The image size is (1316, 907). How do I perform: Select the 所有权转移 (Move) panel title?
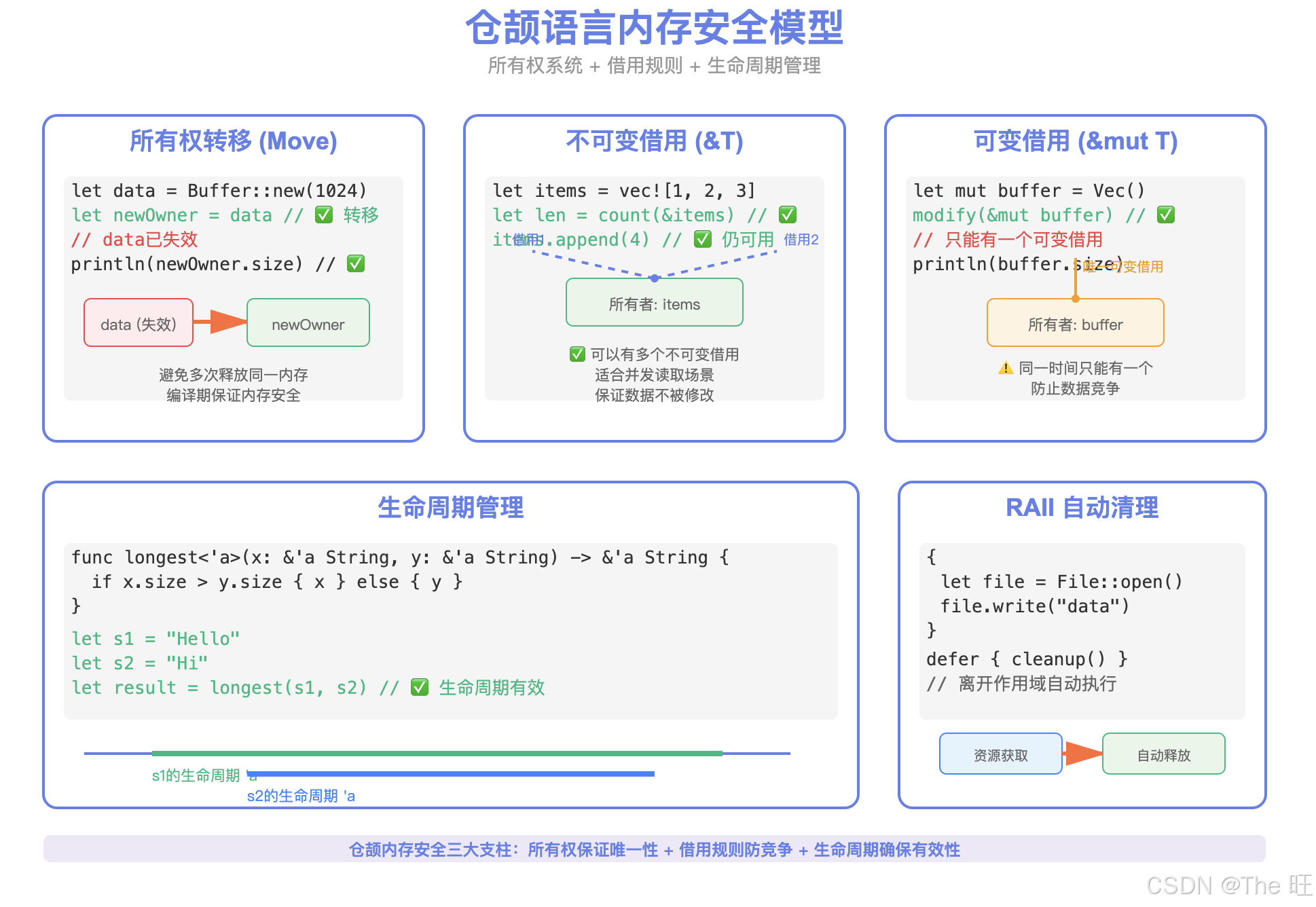click(x=233, y=141)
